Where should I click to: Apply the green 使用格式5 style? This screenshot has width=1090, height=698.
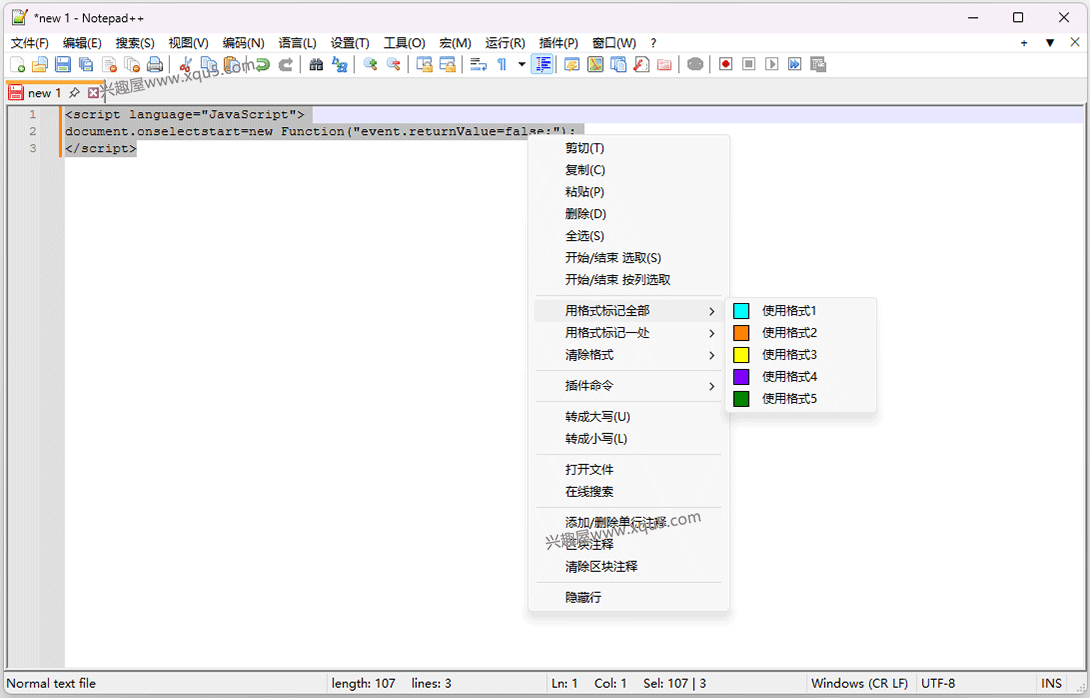(x=801, y=399)
